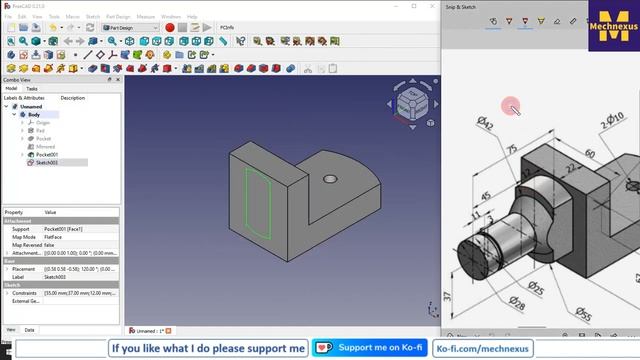Screen dimensions: 640x360
Task: Open the navigation cube mini menu
Action: 430,123
